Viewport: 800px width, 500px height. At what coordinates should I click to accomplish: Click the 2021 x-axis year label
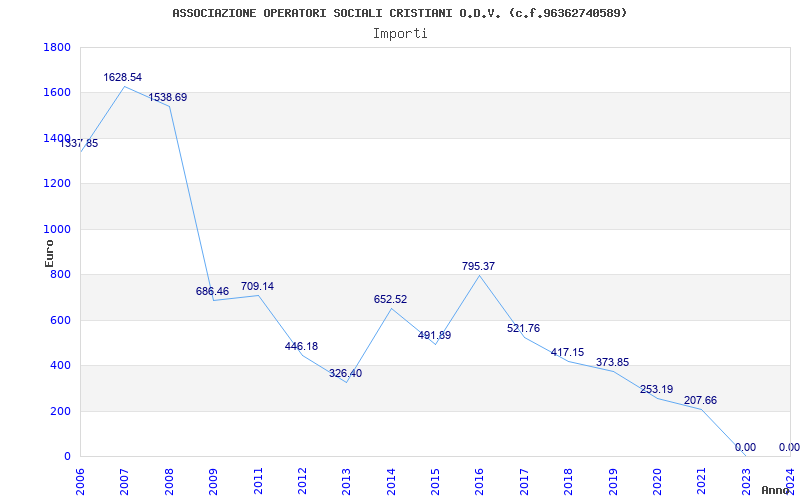pyautogui.click(x=702, y=481)
